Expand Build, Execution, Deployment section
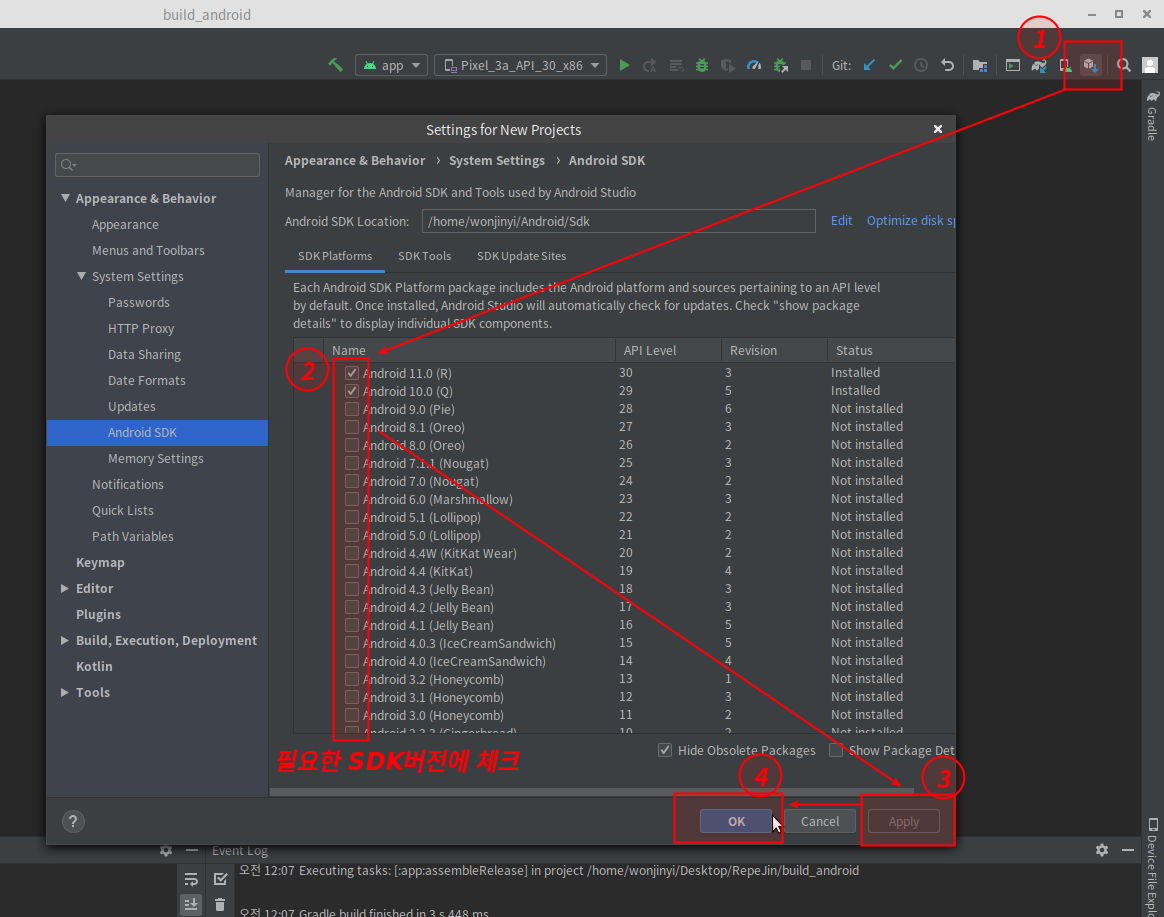This screenshot has height=917, width=1164. pyautogui.click(x=65, y=640)
